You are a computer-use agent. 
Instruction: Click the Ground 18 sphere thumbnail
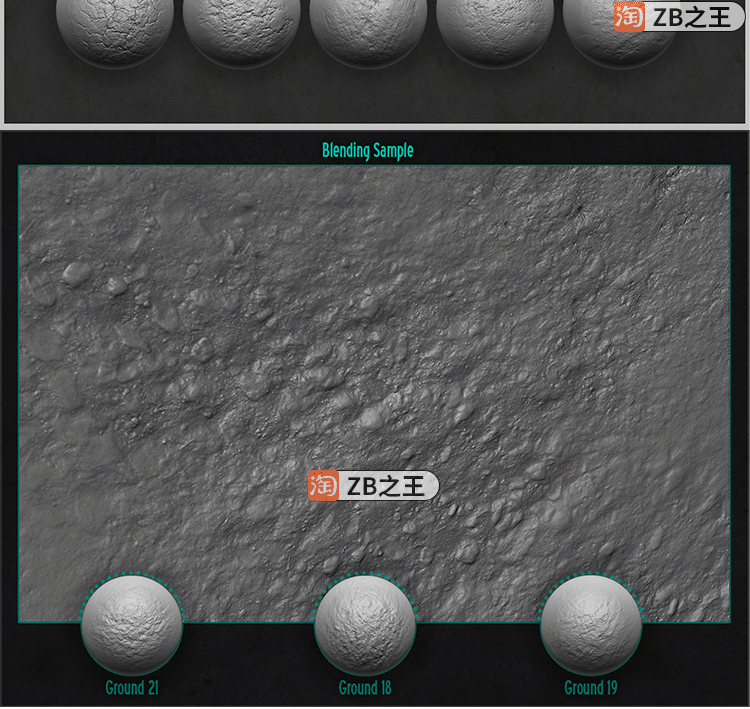point(365,624)
